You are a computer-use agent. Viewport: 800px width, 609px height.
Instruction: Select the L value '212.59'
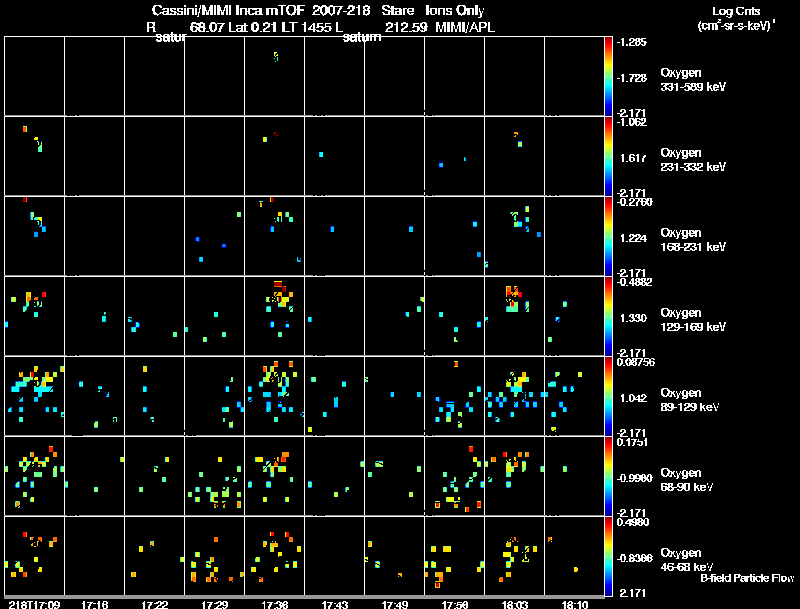[x=406, y=27]
